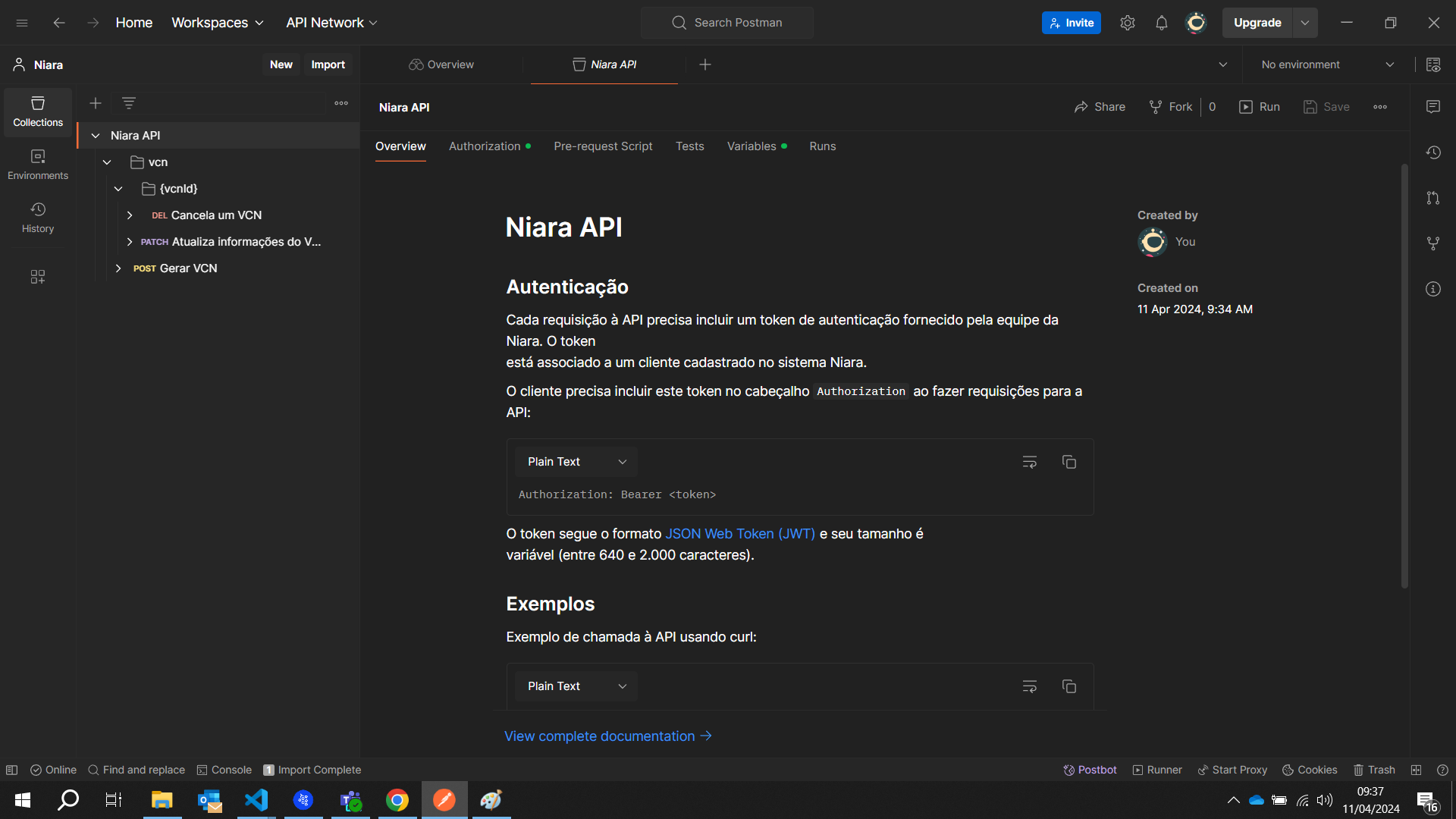
Task: Open the Upgrade options arrow
Action: coord(1305,23)
